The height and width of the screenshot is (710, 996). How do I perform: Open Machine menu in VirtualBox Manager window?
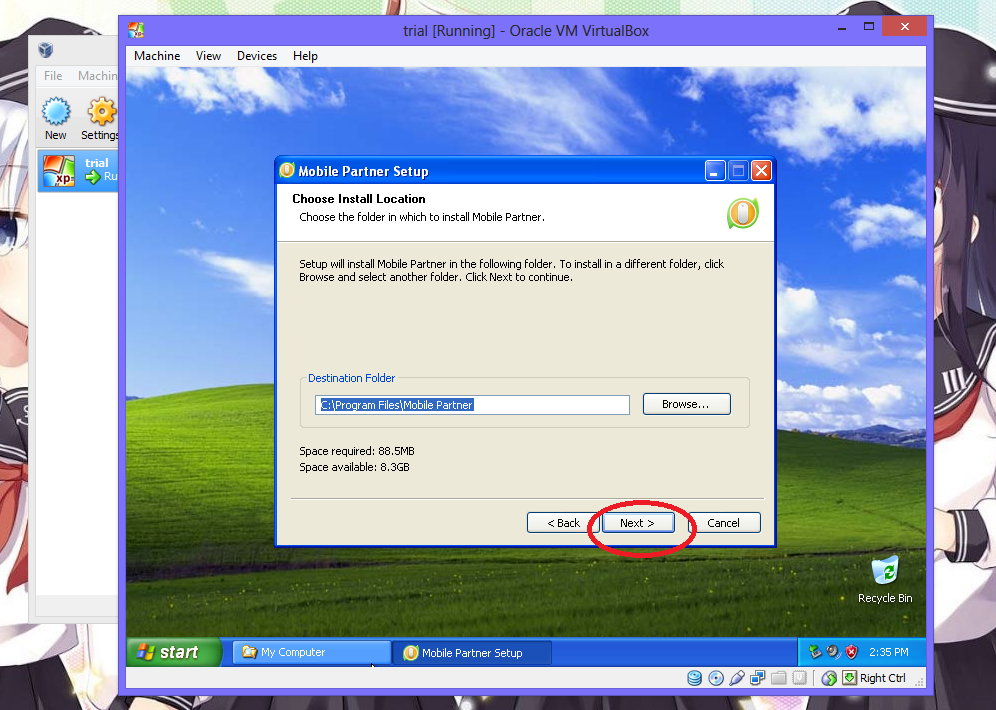[97, 76]
